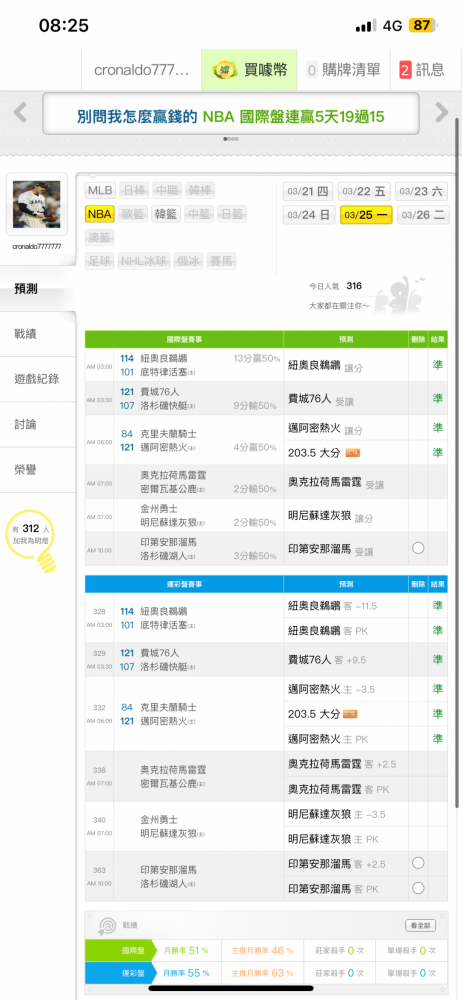The height and width of the screenshot is (1000, 462).
Task: Tap 國際盤 prediction 明尼蘇達灰狼 讓分
Action: (331, 517)
